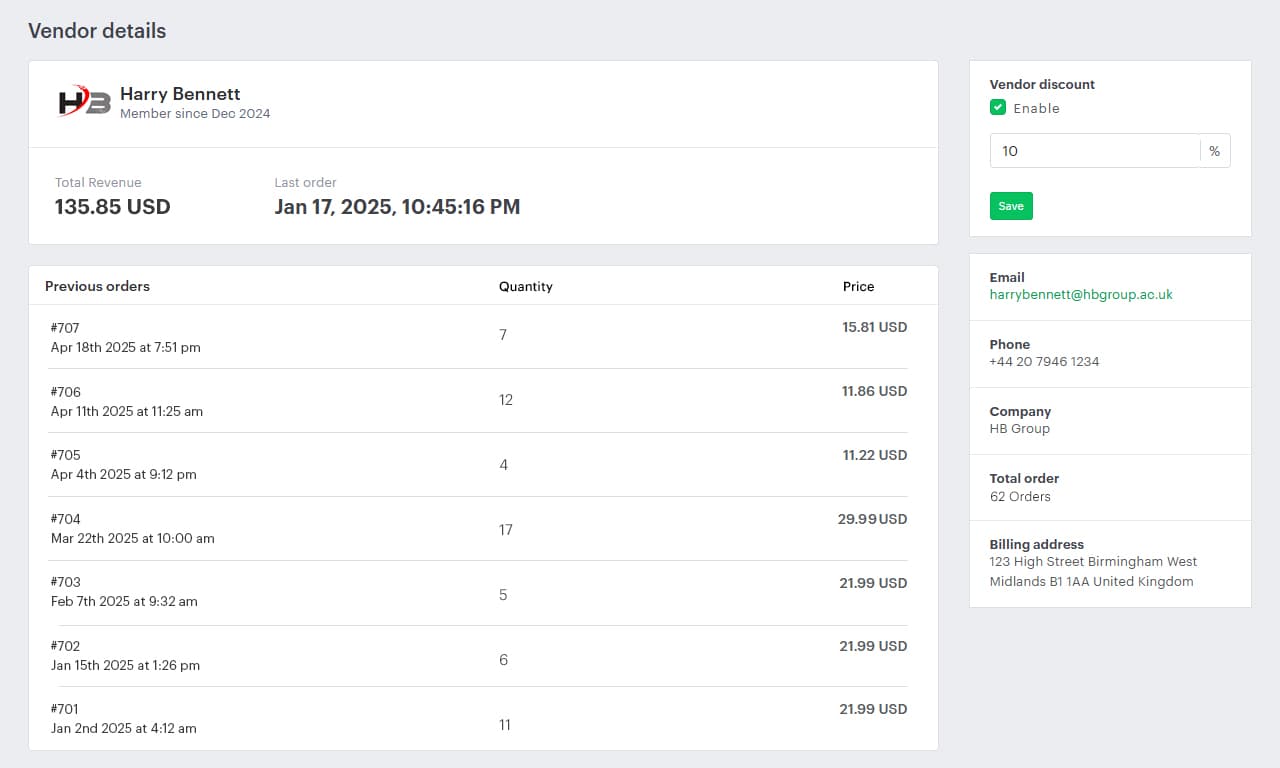The height and width of the screenshot is (768, 1280).
Task: Click Harry Bennett's vendor name
Action: tap(180, 94)
